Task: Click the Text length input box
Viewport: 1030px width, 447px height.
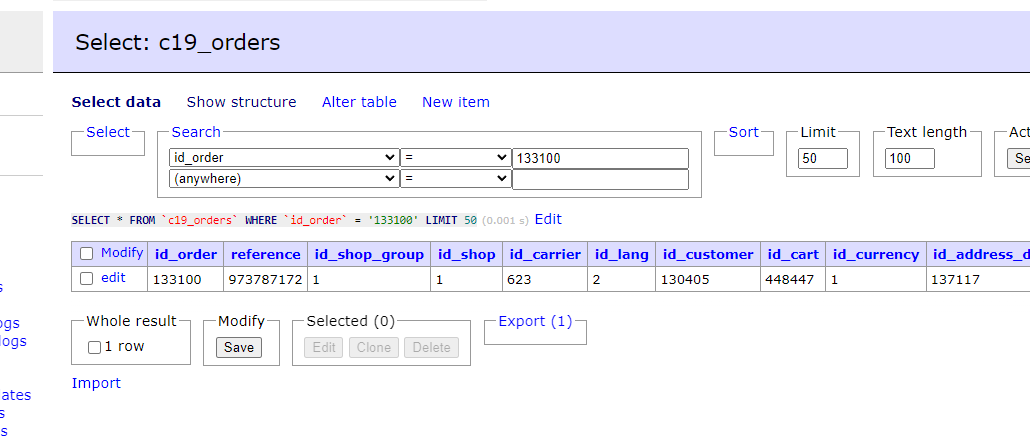Action: 909,158
